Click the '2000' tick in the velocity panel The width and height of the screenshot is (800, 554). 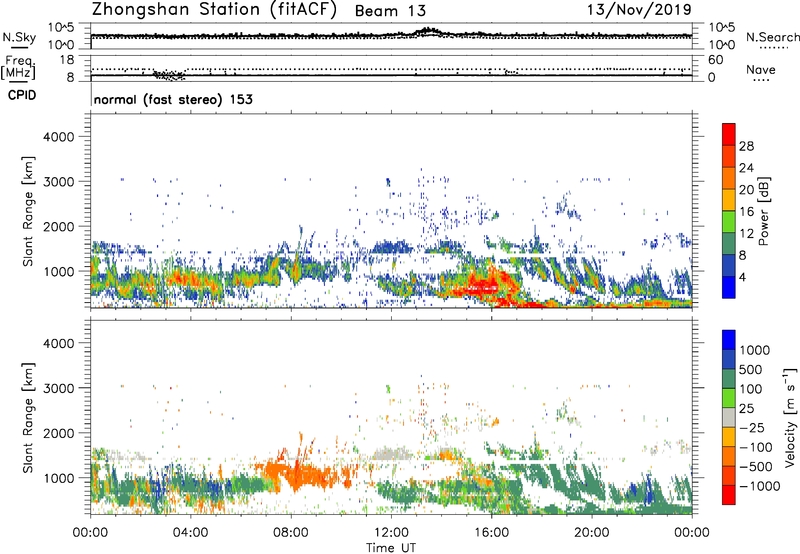pyautogui.click(x=58, y=433)
